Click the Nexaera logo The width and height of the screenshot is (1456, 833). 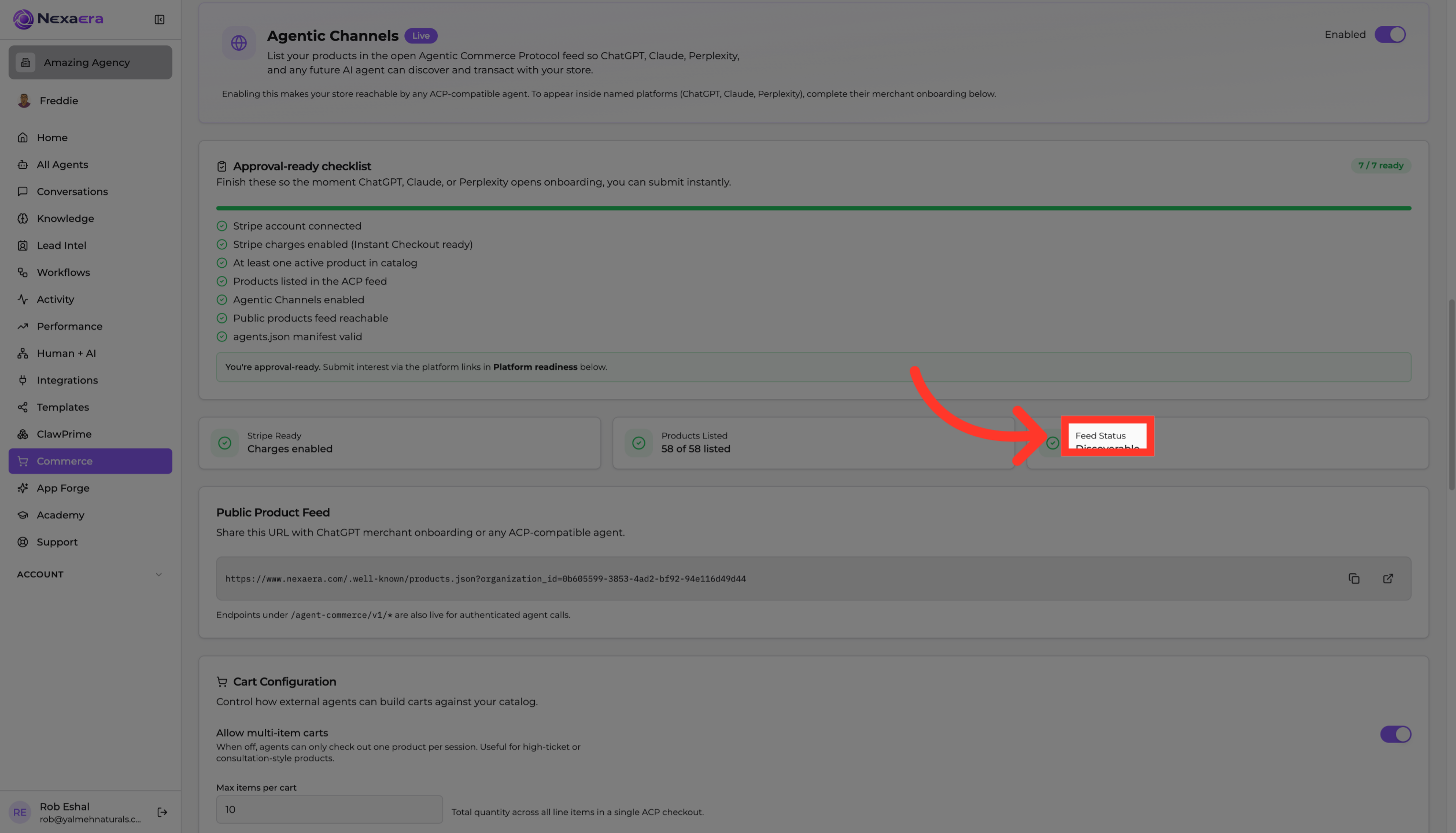58,19
